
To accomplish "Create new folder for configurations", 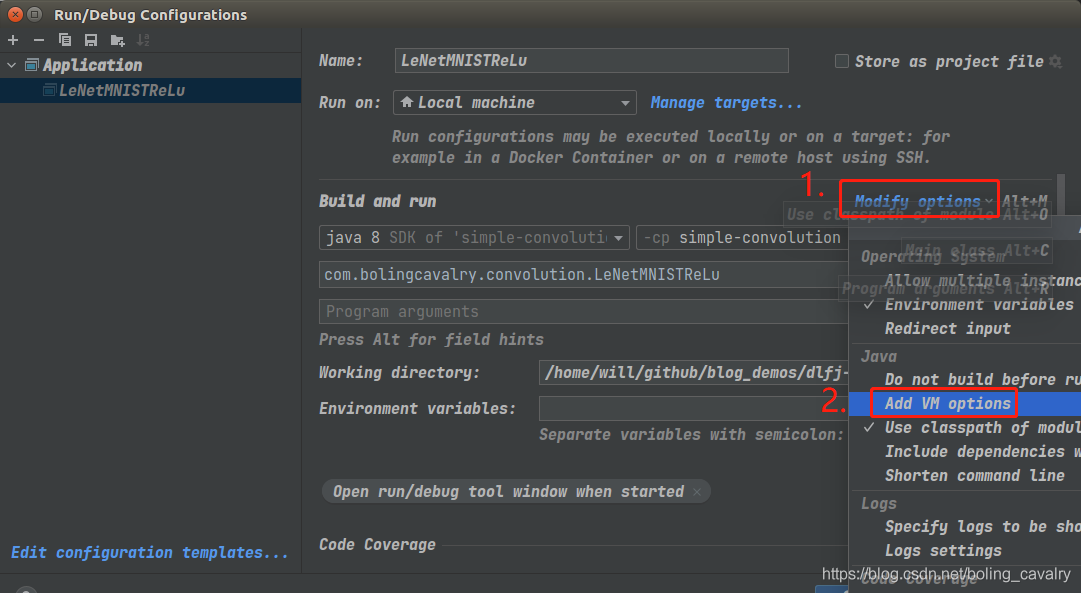I will pyautogui.click(x=118, y=40).
